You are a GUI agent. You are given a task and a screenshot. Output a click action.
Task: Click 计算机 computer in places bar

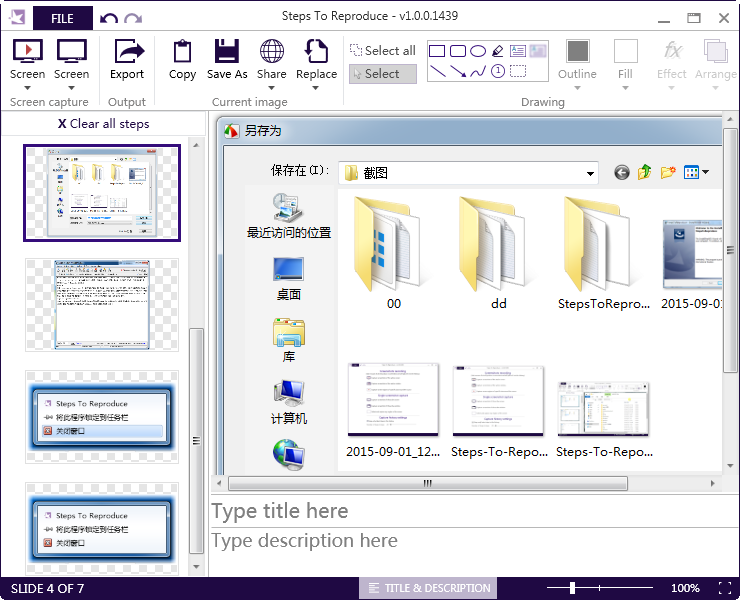289,402
